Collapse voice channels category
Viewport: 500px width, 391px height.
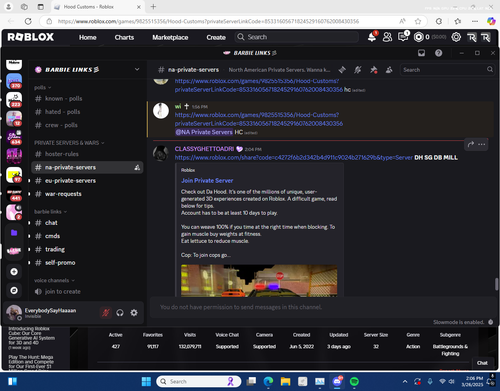(x=54, y=280)
